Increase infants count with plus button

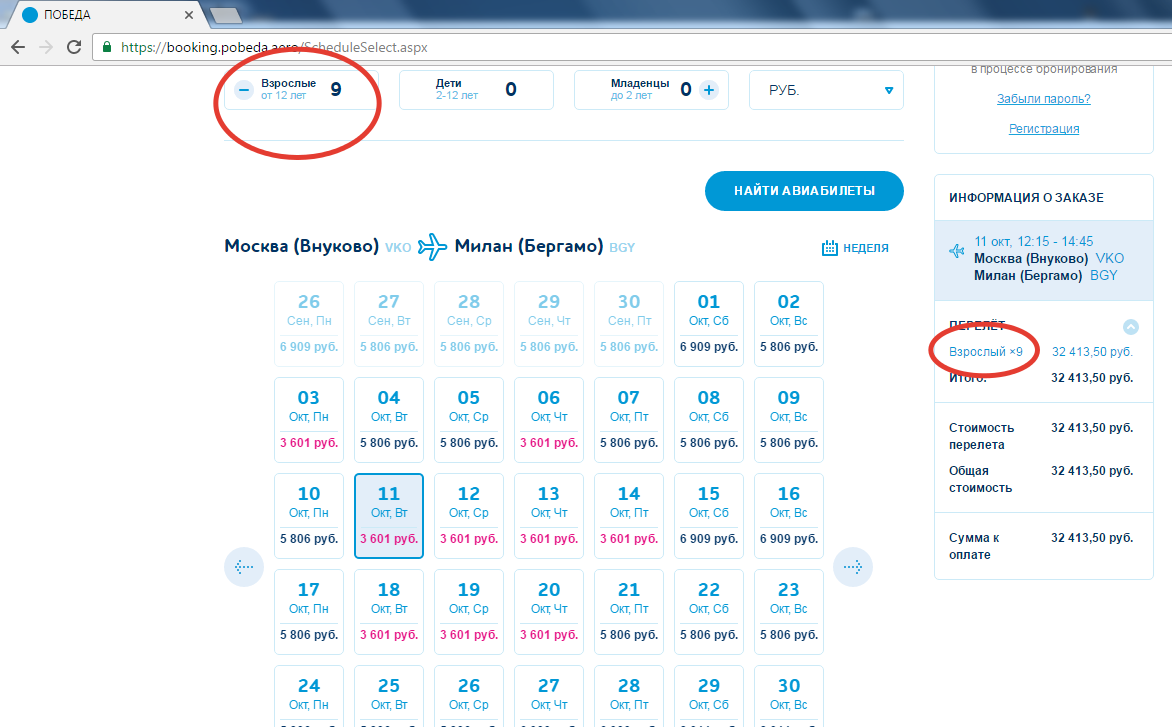tap(709, 90)
